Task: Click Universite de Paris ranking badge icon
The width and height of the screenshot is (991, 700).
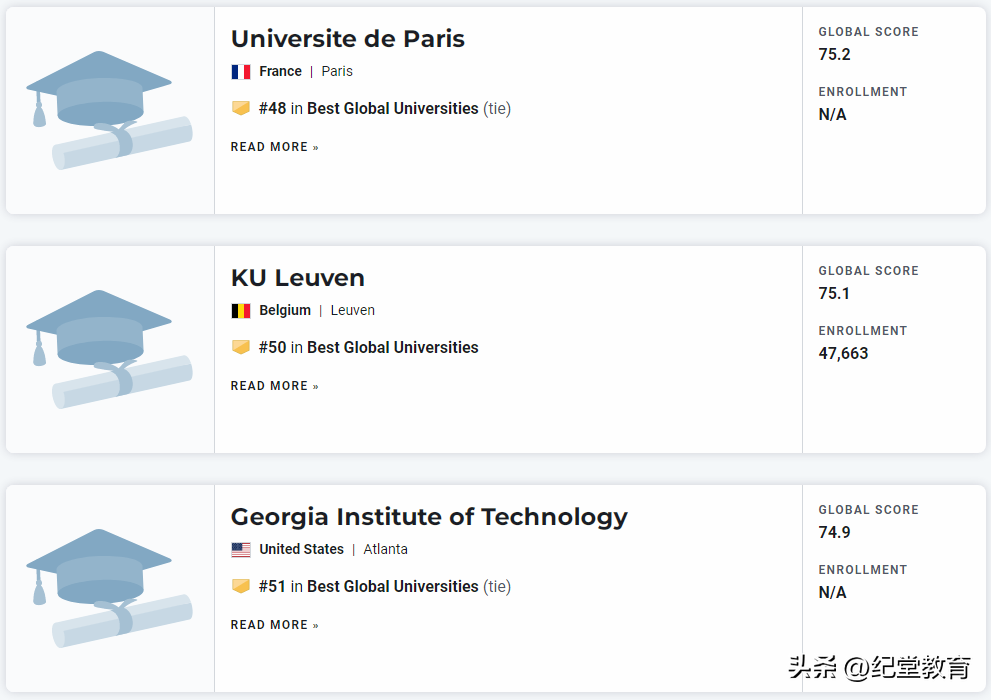Action: 241,108
